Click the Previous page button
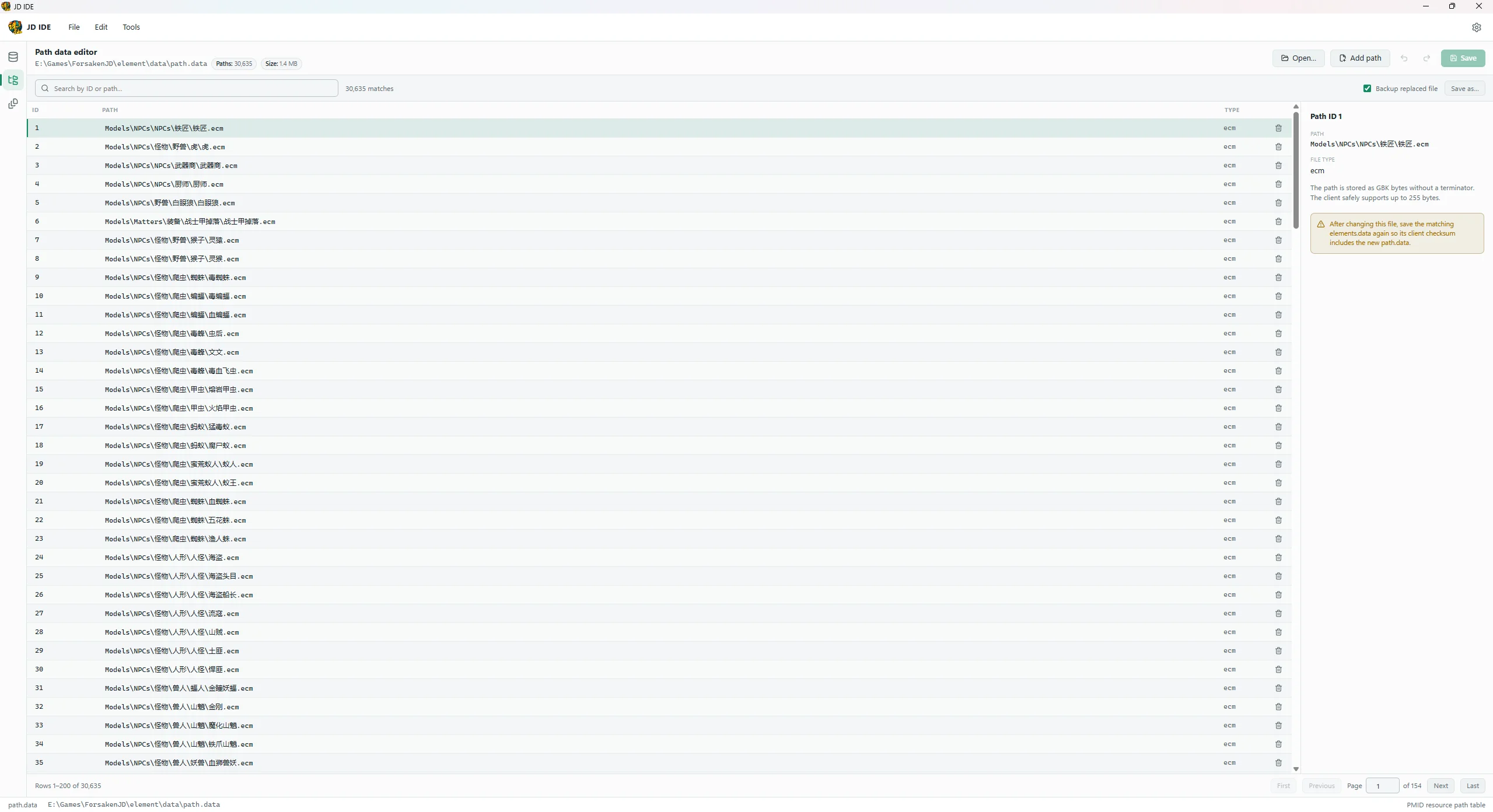 tap(1321, 786)
